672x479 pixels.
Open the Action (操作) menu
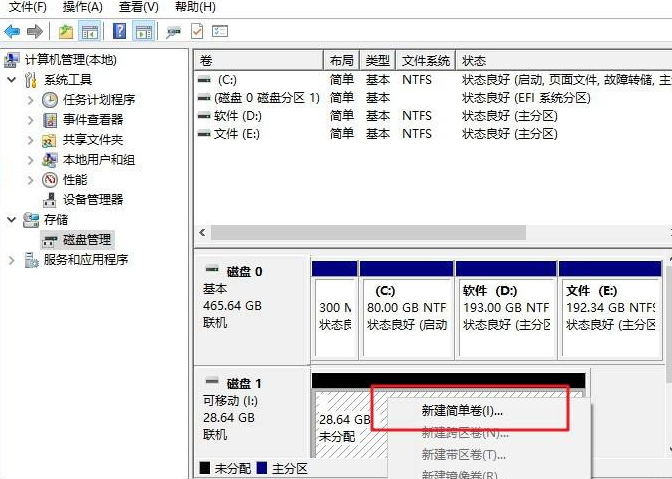[81, 7]
